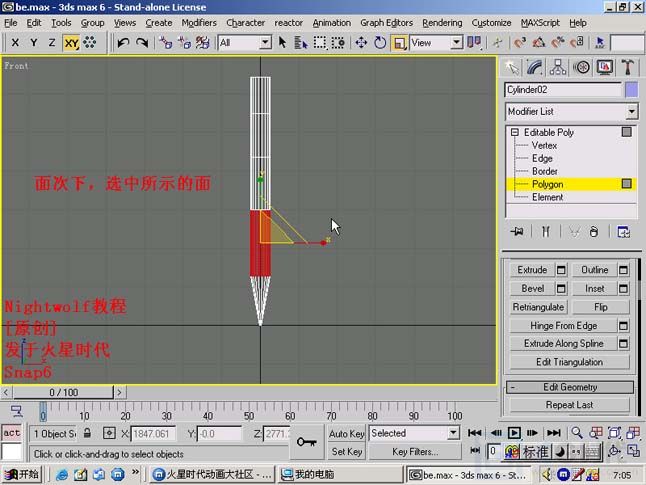Activate the viewport Zoom magnifier tool
Image resolution: width=646 pixels, height=485 pixels.
577,433
